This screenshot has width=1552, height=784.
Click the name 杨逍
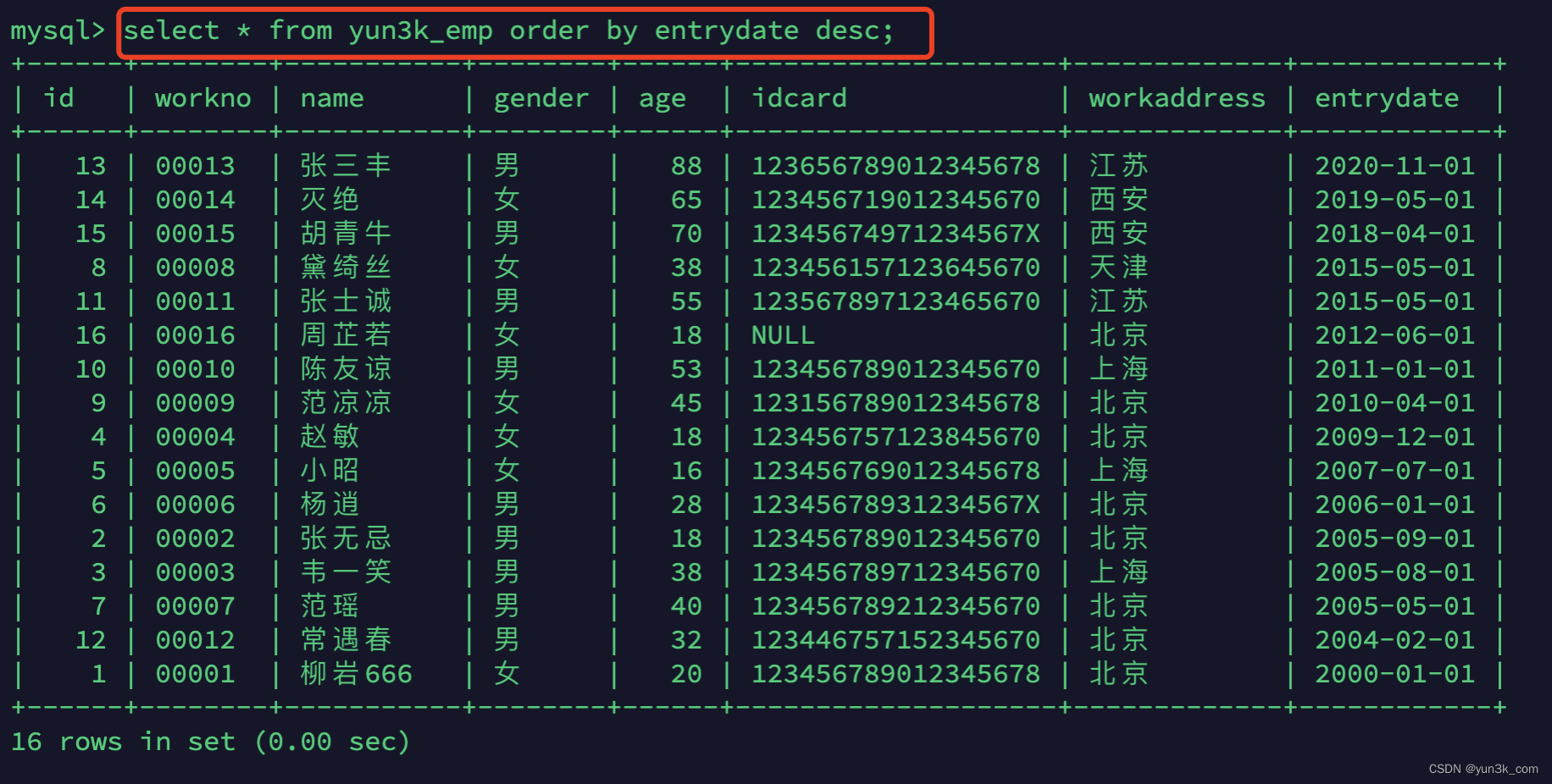point(330,505)
